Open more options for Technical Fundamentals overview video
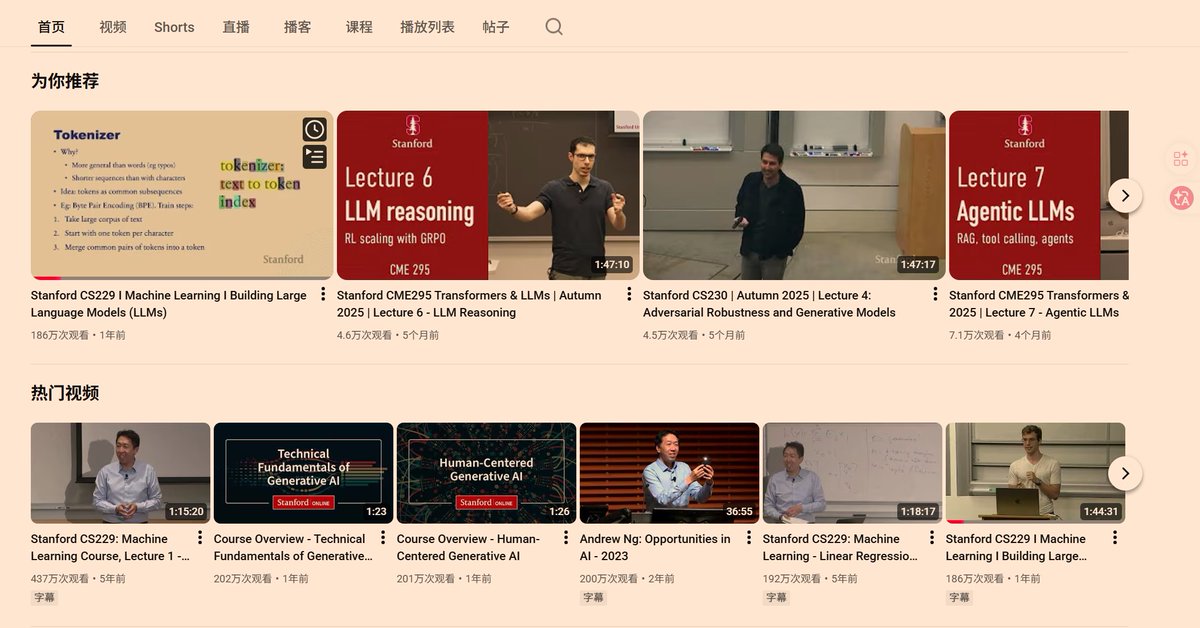The width and height of the screenshot is (1200, 628). pyautogui.click(x=383, y=538)
